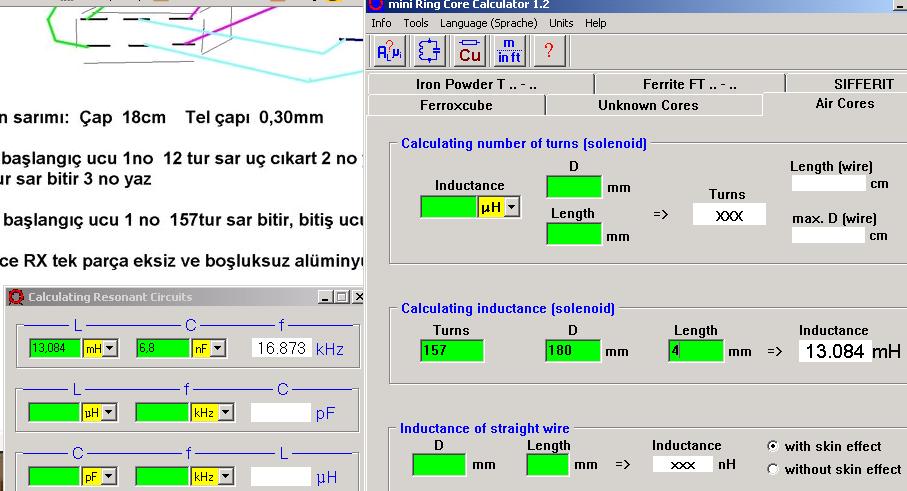Minimize the Calculating Resonant Circuits window
Image resolution: width=907 pixels, height=491 pixels.
pyautogui.click(x=326, y=297)
